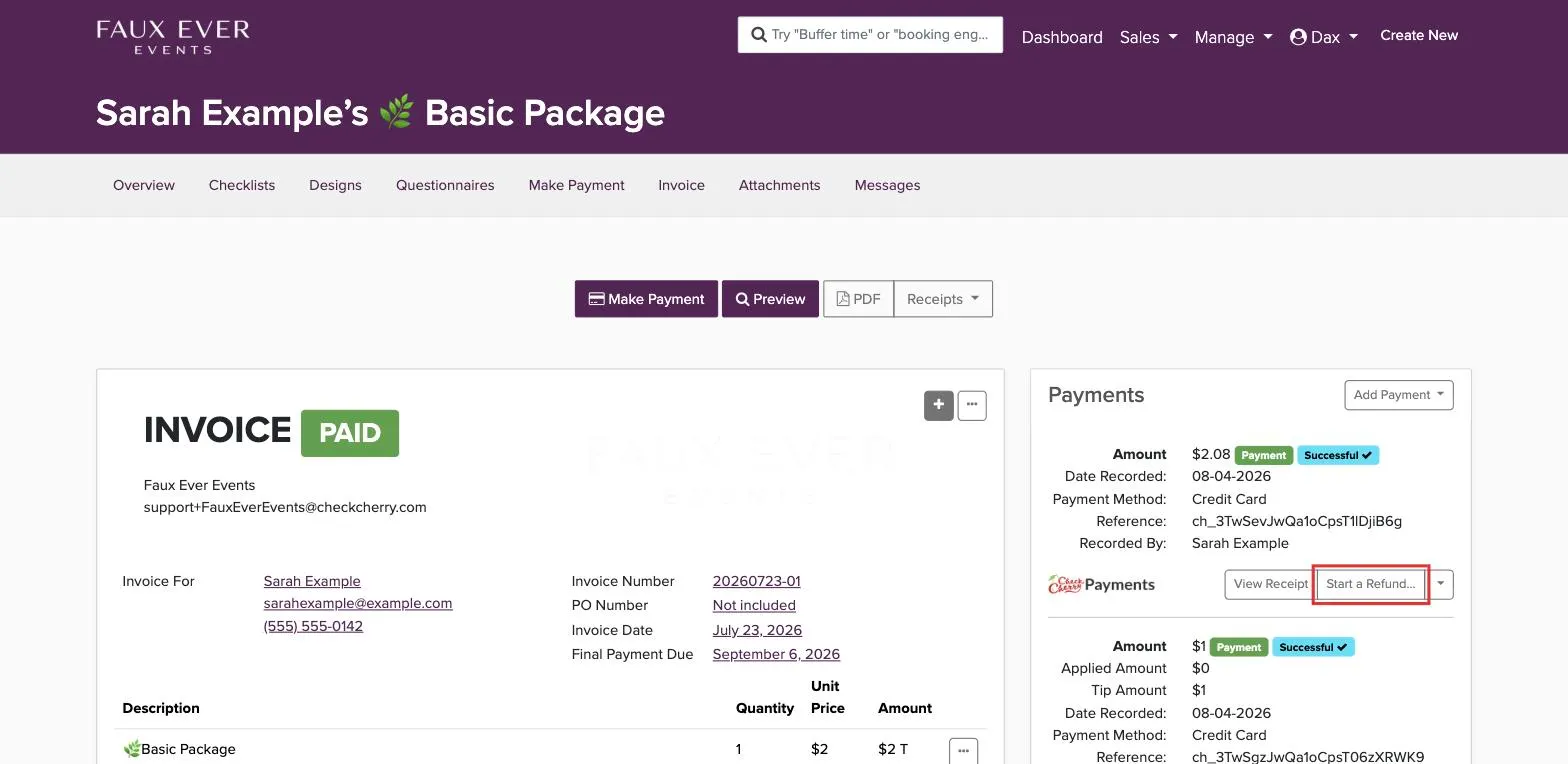
Task: Expand the Receipts dropdown
Action: point(943,299)
